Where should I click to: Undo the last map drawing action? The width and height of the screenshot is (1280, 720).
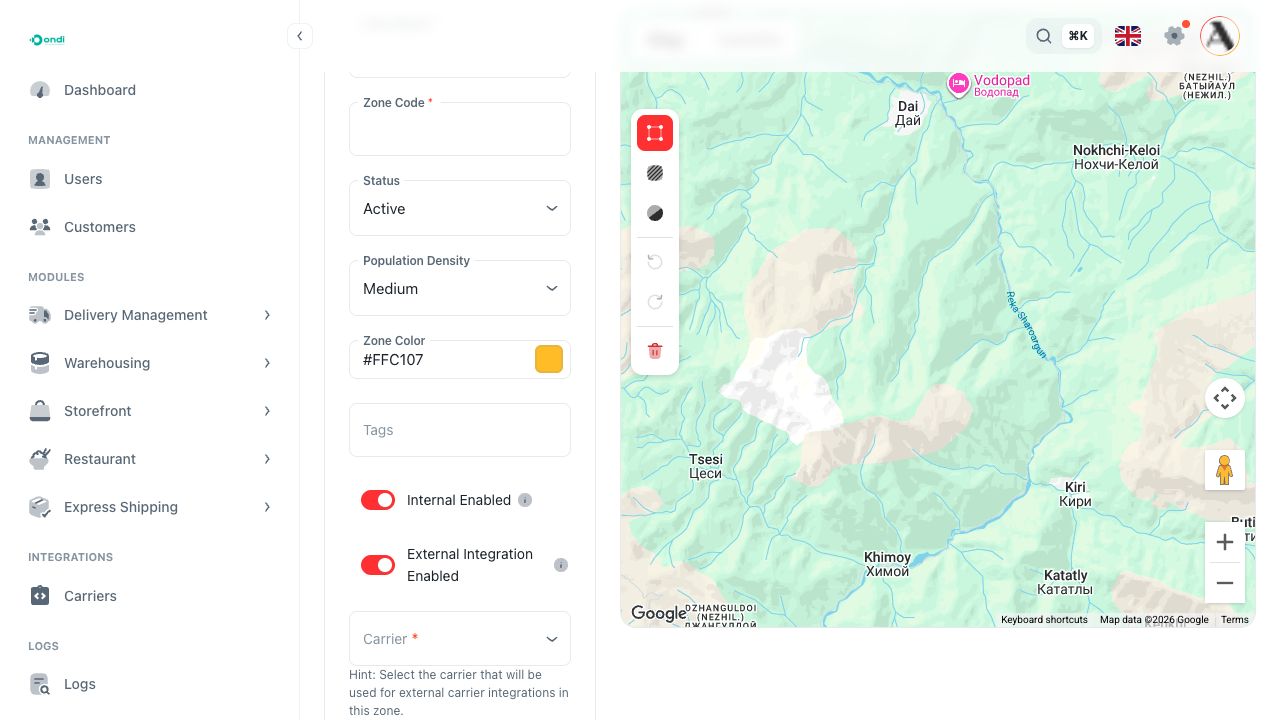655,262
